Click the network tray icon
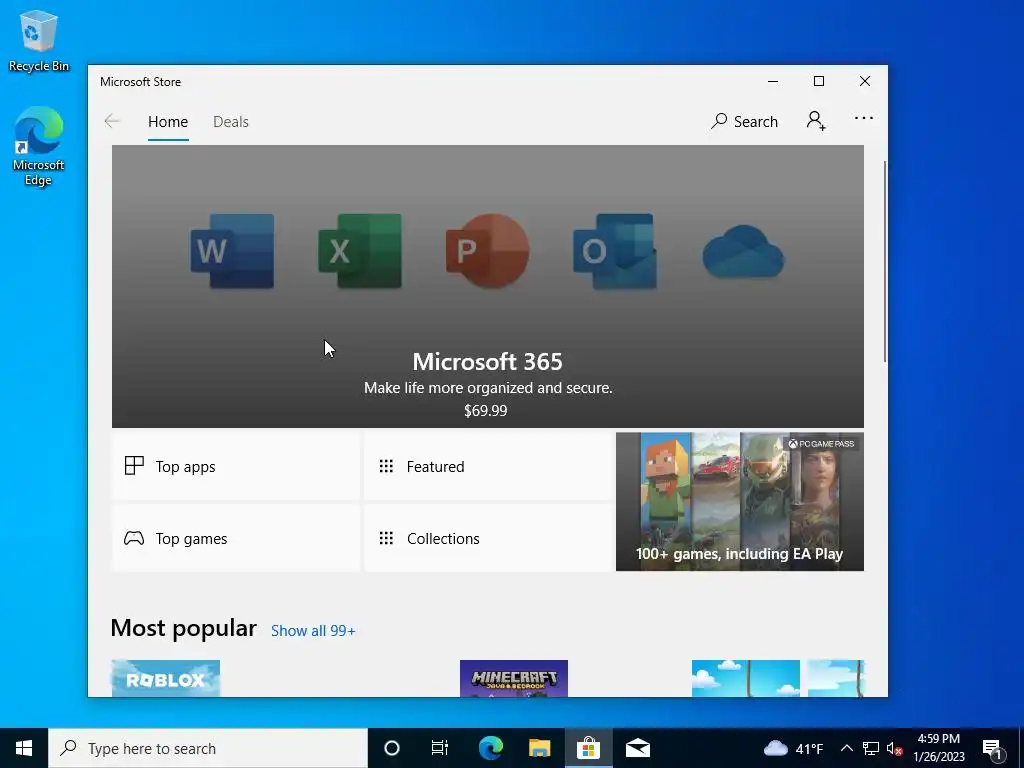This screenshot has width=1024, height=768. click(x=871, y=748)
